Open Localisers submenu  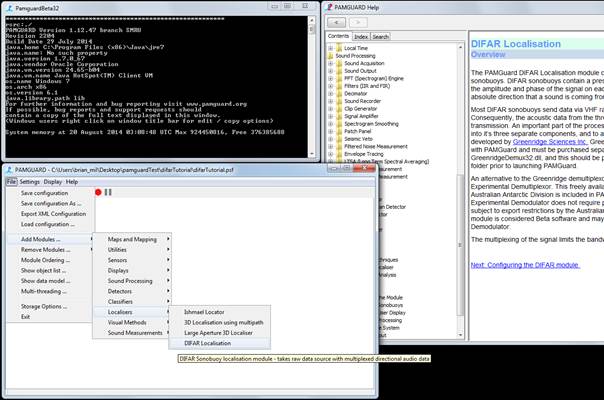coord(132,312)
